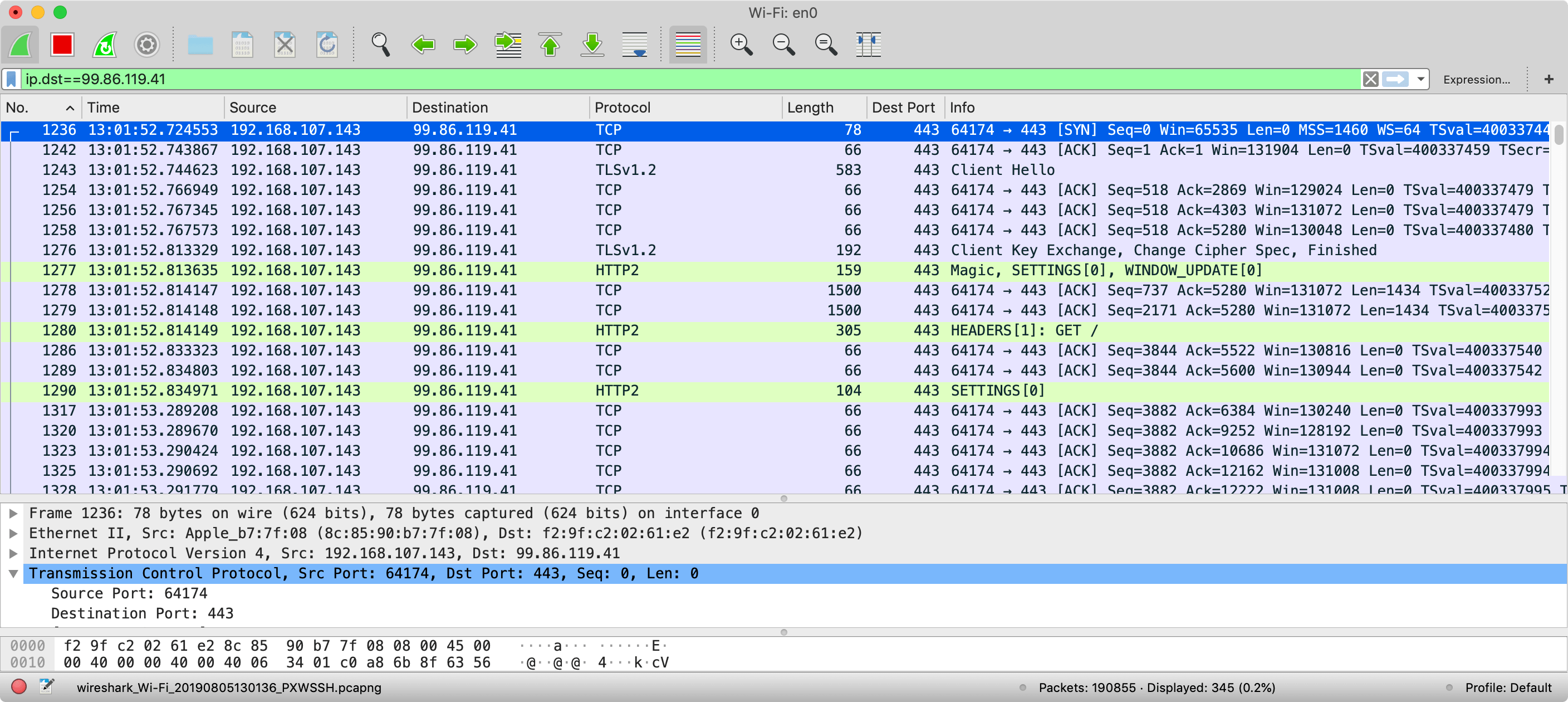Sort packets by Dest Port column
The image size is (1568, 702).
coord(906,108)
